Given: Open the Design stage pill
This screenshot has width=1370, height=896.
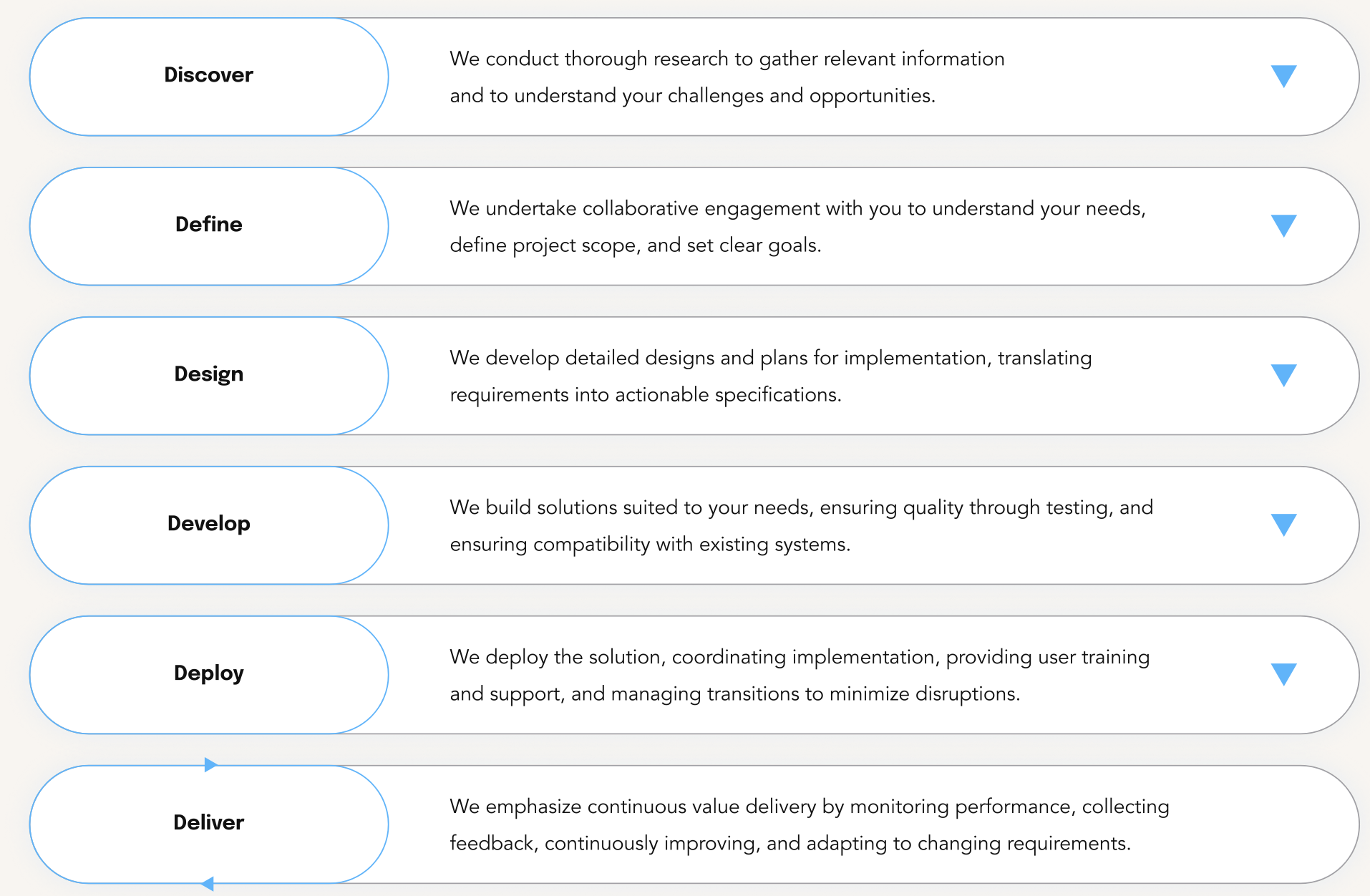Looking at the screenshot, I should point(208,374).
